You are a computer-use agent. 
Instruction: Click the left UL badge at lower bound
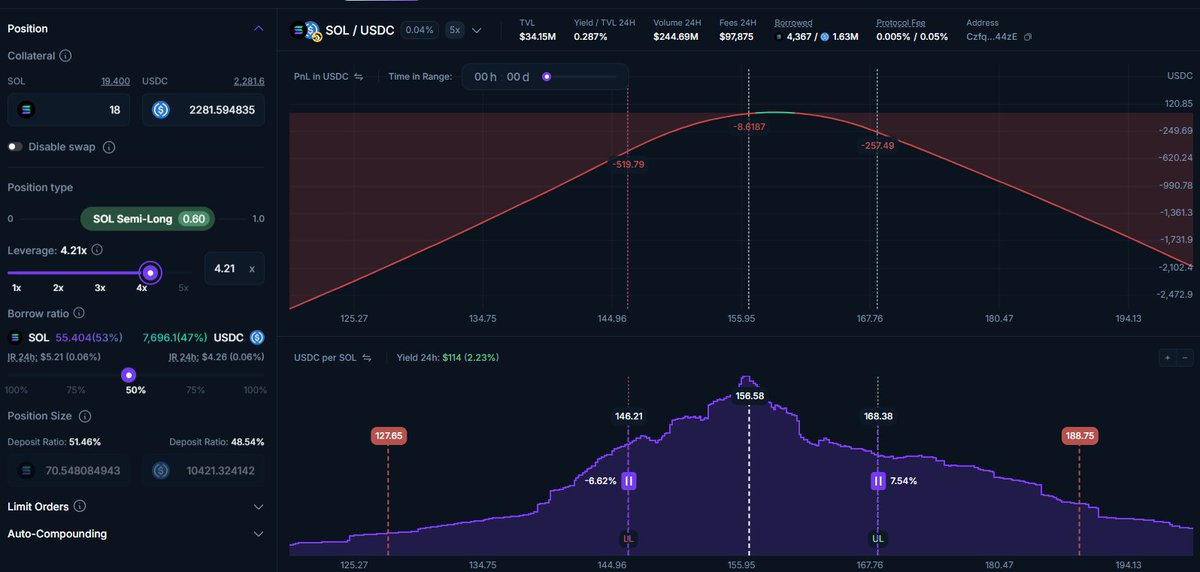pyautogui.click(x=628, y=538)
